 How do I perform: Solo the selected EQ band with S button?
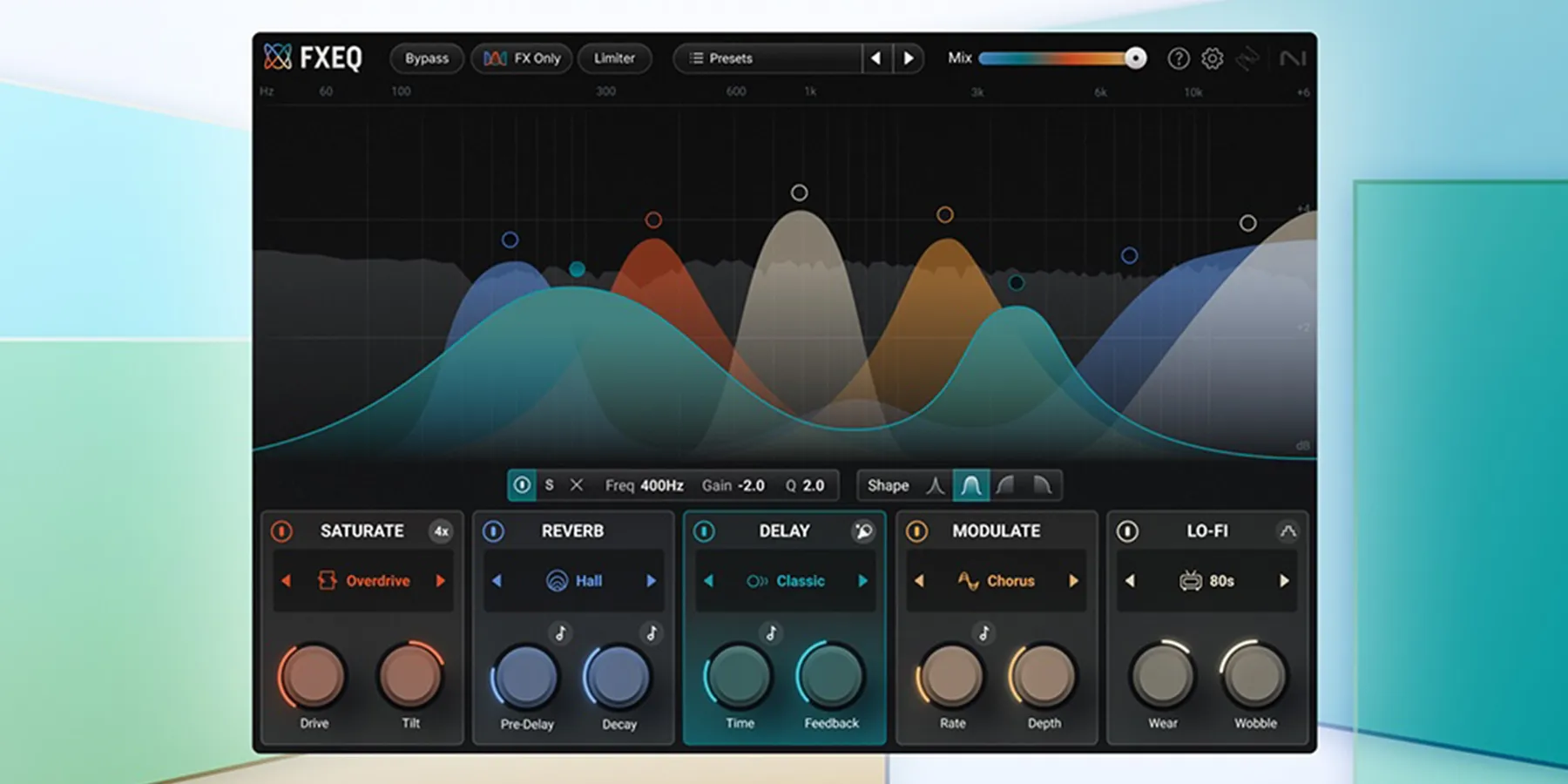pyautogui.click(x=549, y=485)
